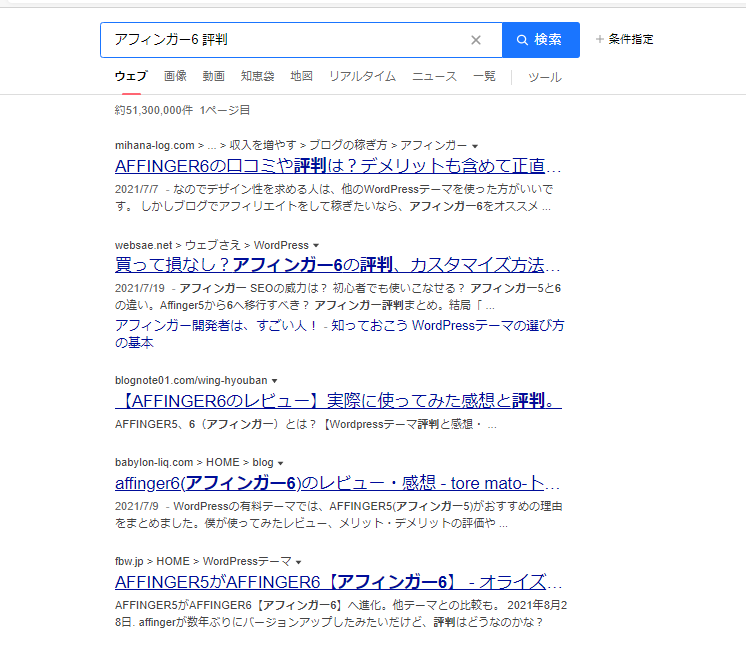Open the 一覧 tab
This screenshot has width=746, height=657.
(484, 76)
